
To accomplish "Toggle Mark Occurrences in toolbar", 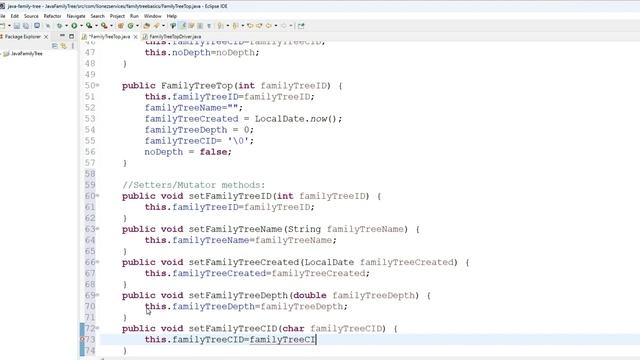I will [182, 26].
